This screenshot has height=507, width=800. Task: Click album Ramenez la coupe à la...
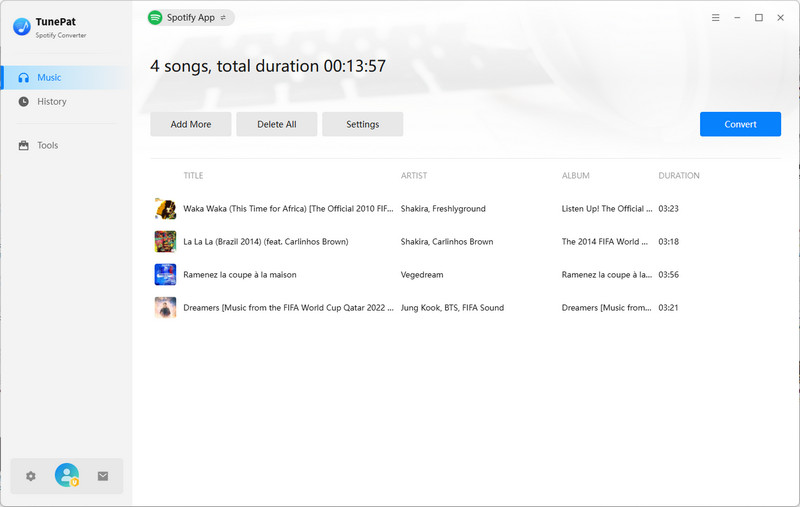tap(607, 274)
